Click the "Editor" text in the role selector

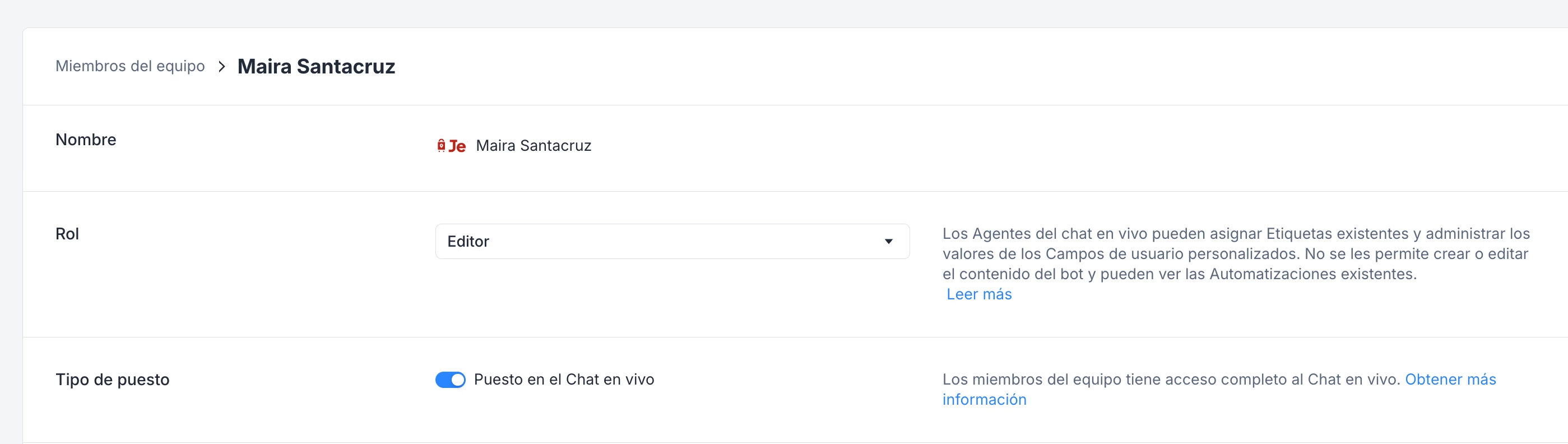click(468, 242)
